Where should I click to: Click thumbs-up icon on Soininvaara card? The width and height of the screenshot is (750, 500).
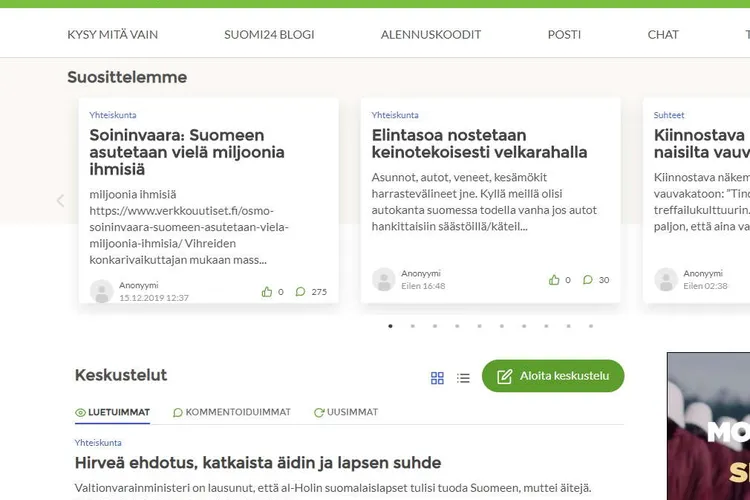coord(267,292)
